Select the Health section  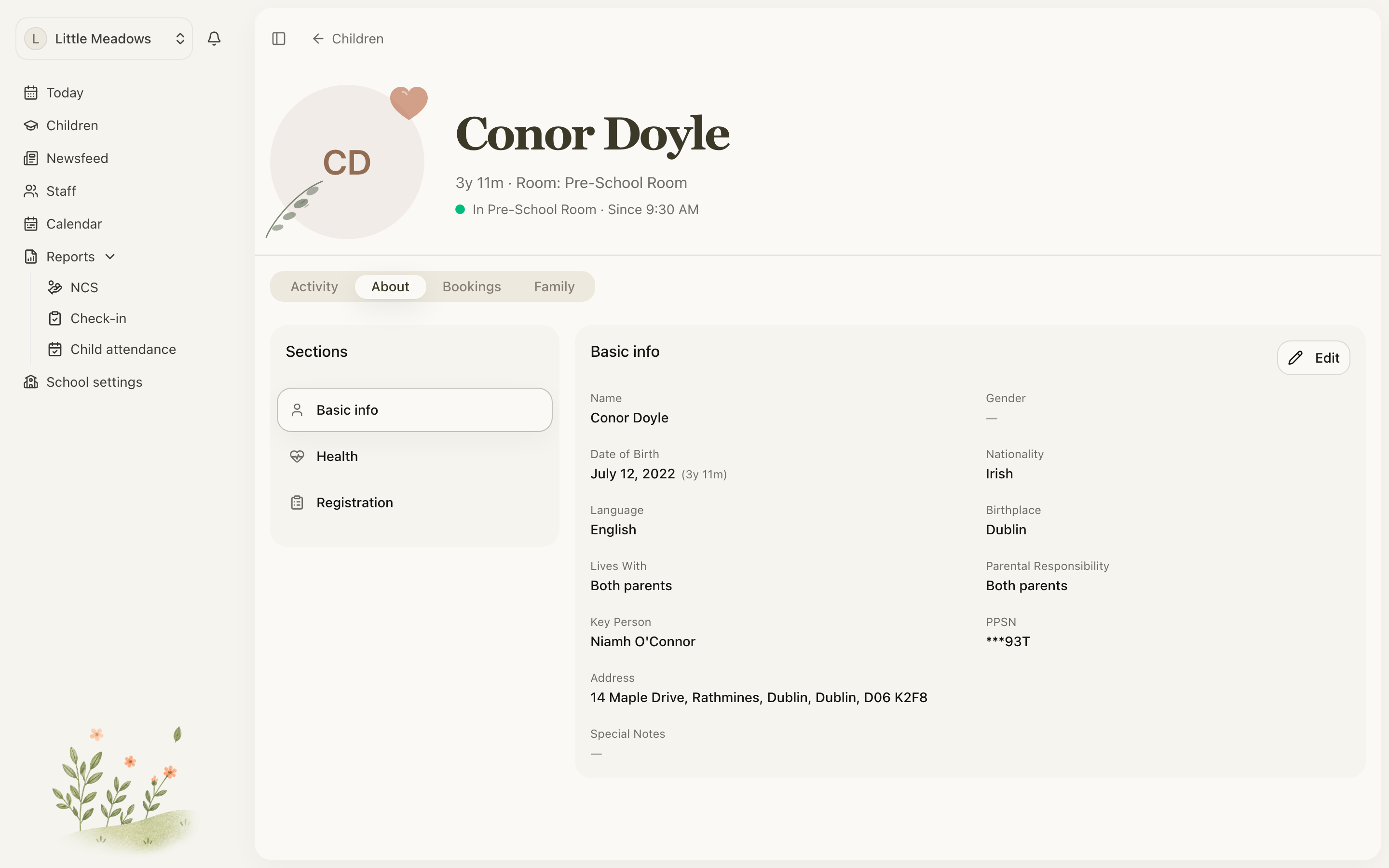click(x=414, y=456)
